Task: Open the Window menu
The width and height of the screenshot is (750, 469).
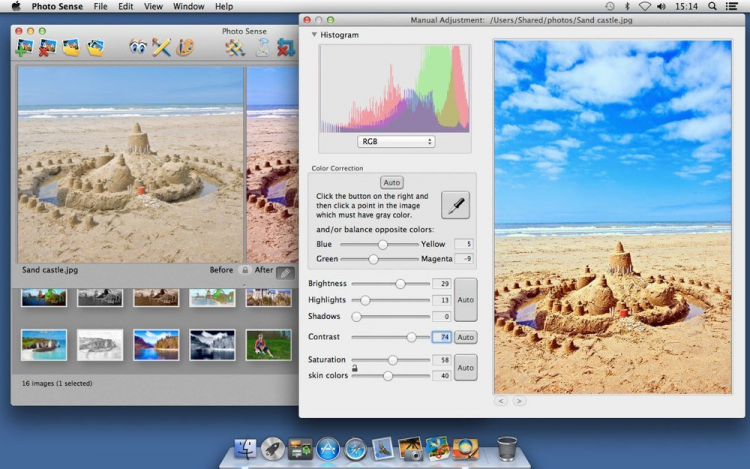Action: (188, 6)
